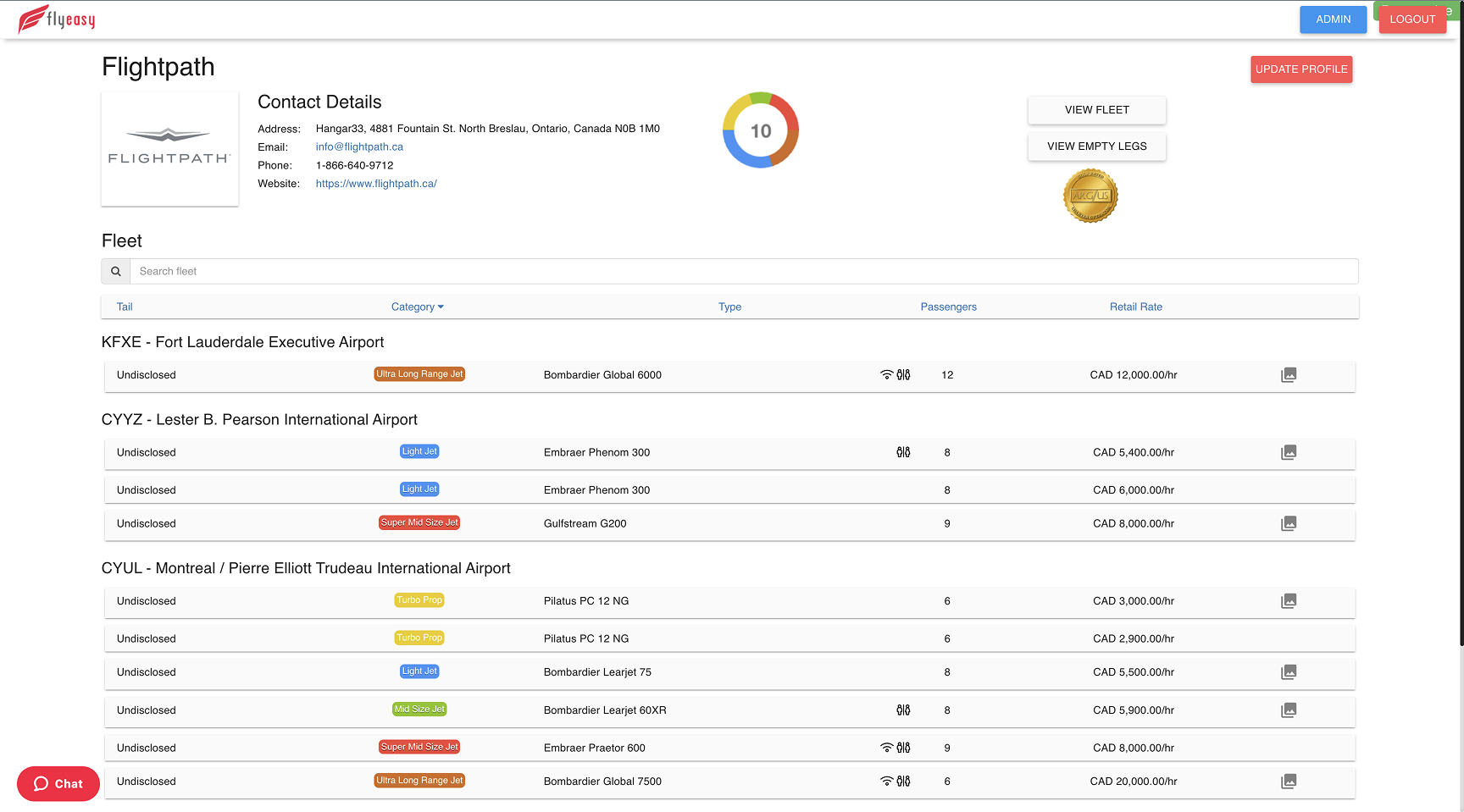Click the Flightpath company logo image
This screenshot has height=812, width=1464.
169,149
